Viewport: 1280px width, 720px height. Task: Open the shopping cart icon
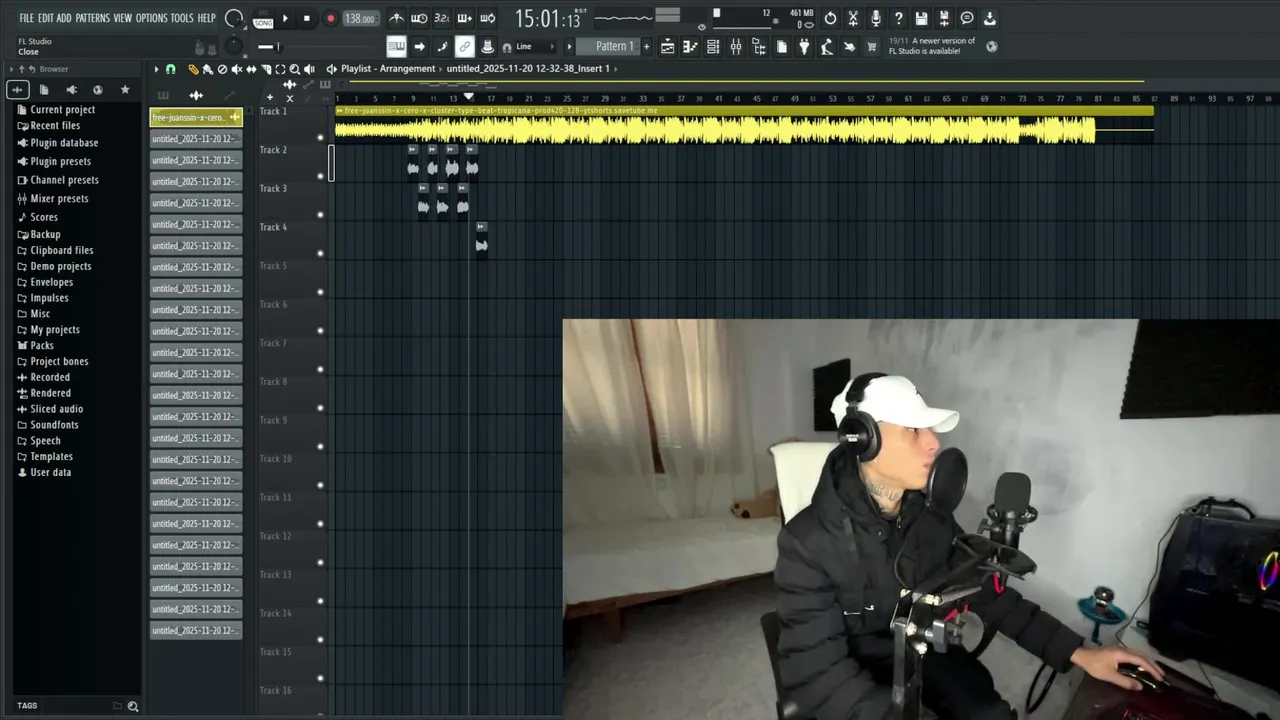tap(871, 46)
